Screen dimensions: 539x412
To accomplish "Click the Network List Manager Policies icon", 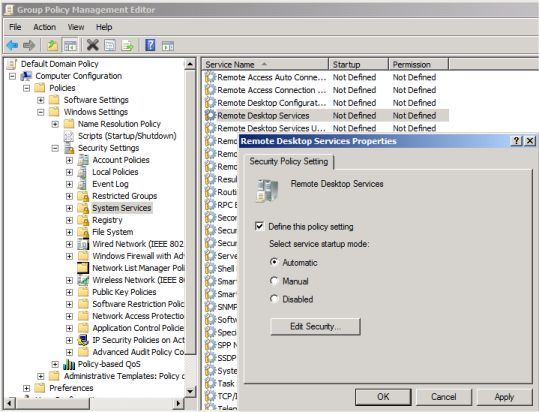I will [83, 268].
